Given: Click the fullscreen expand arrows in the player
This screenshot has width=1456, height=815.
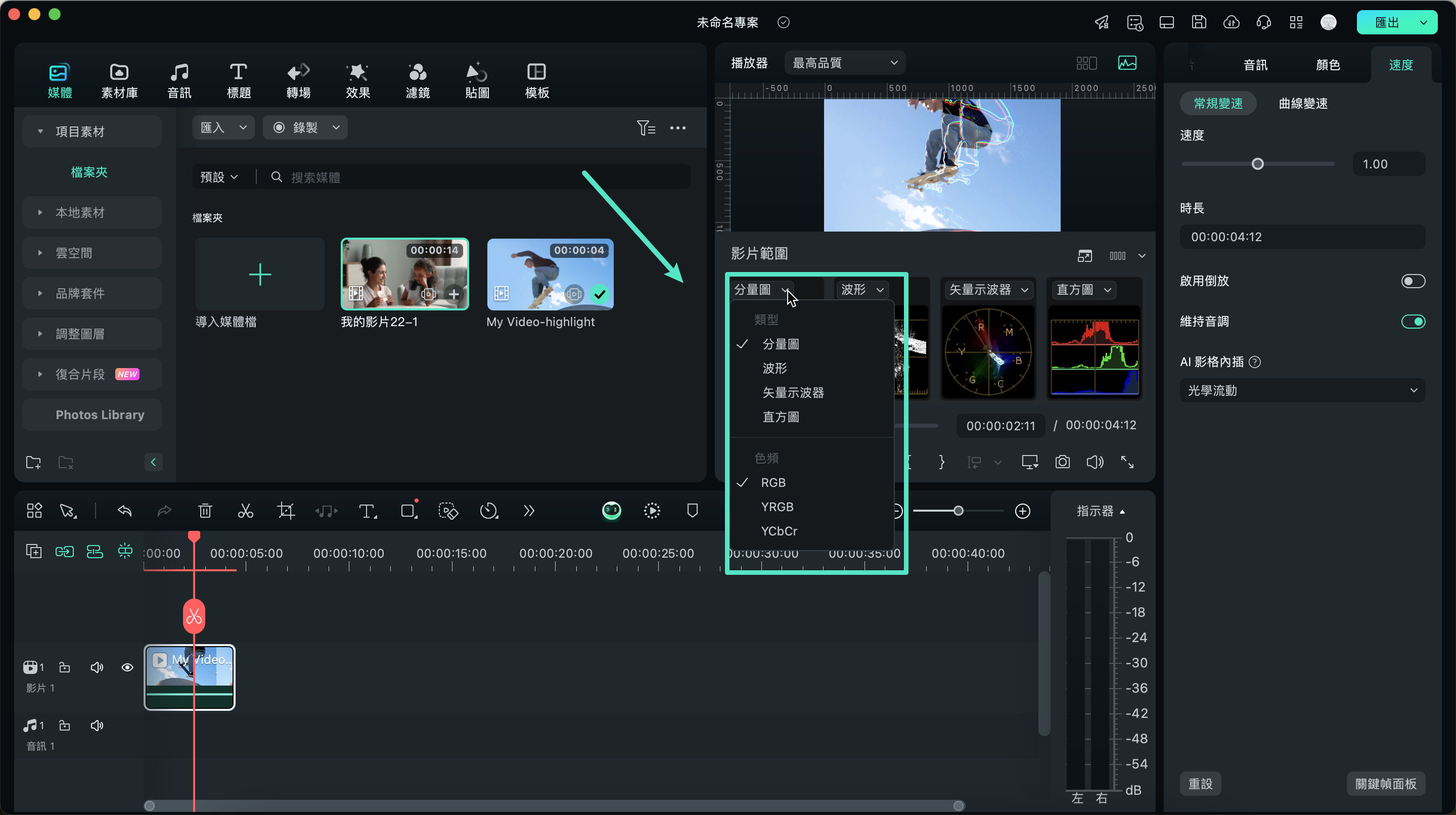Looking at the screenshot, I should (1127, 462).
